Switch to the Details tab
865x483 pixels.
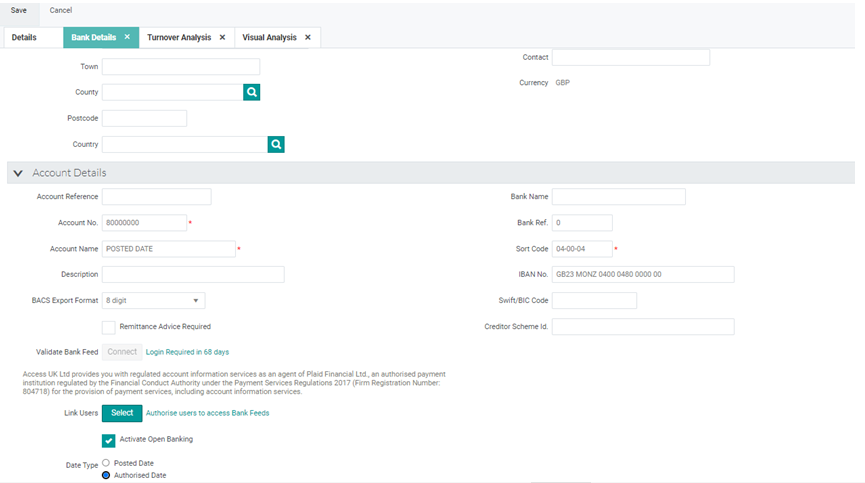pyautogui.click(x=24, y=37)
